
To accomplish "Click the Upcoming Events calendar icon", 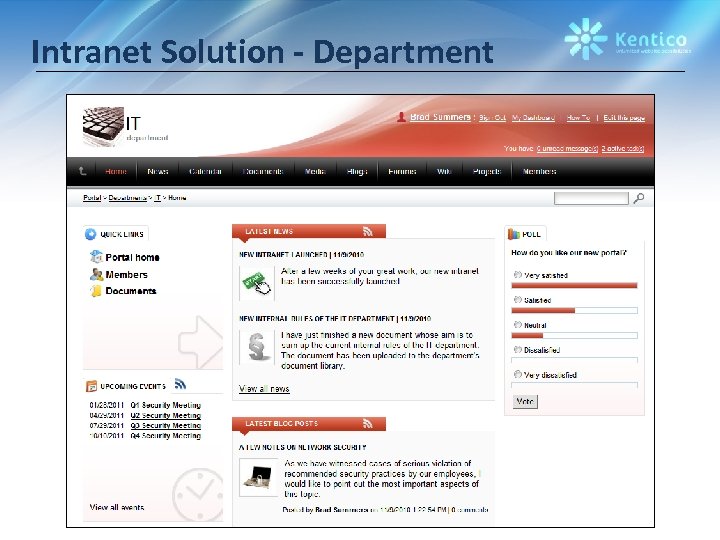I will pyautogui.click(x=91, y=386).
